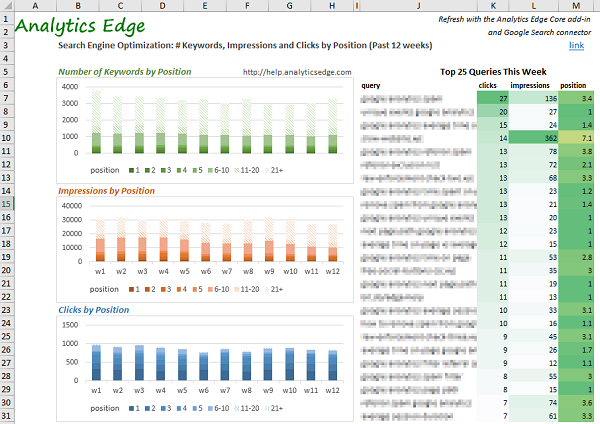Select 'Number of Keywords by Position' chart title
Screen dimensions: 600x424
pos(125,72)
